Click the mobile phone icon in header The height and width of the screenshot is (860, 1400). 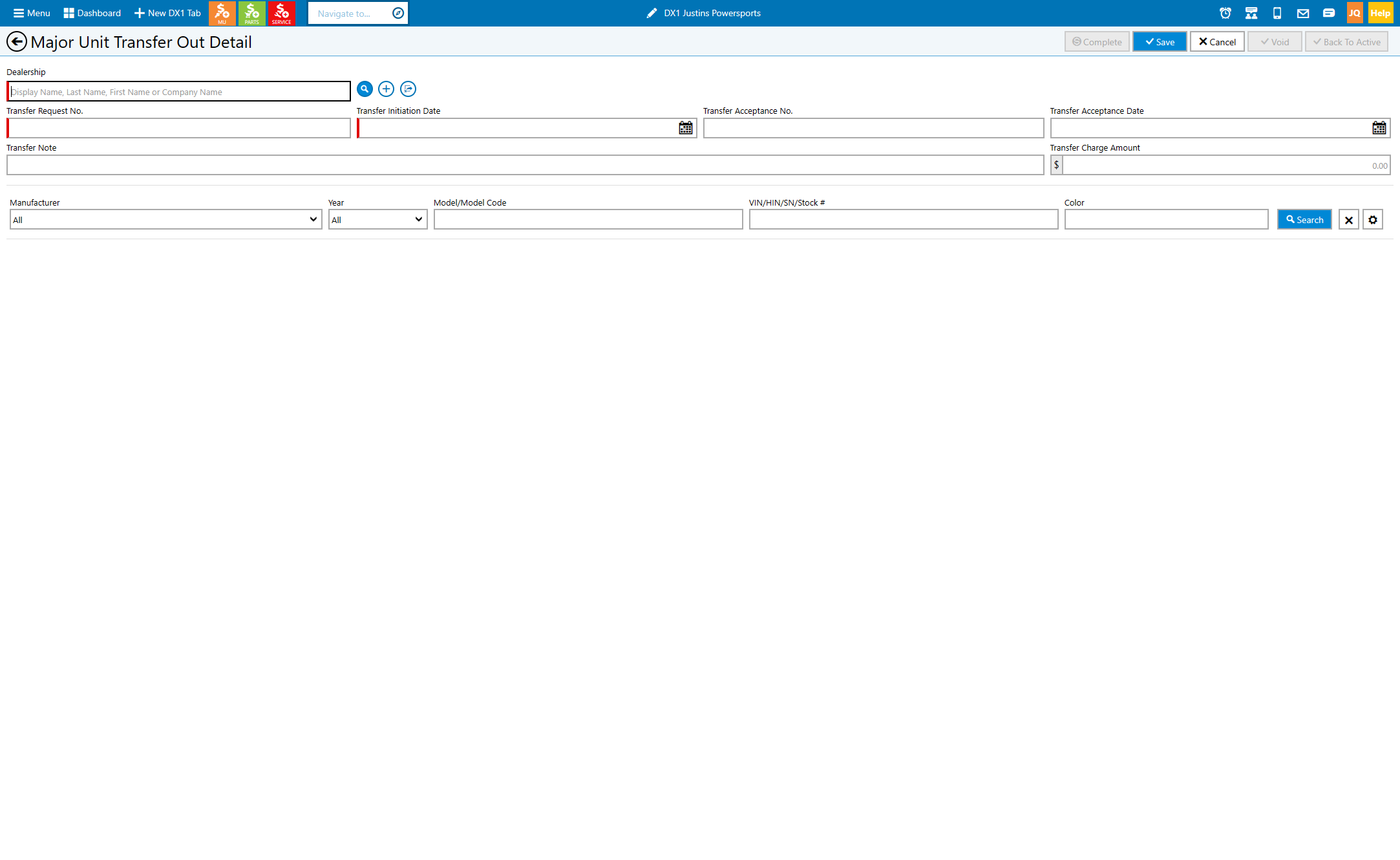tap(1277, 13)
